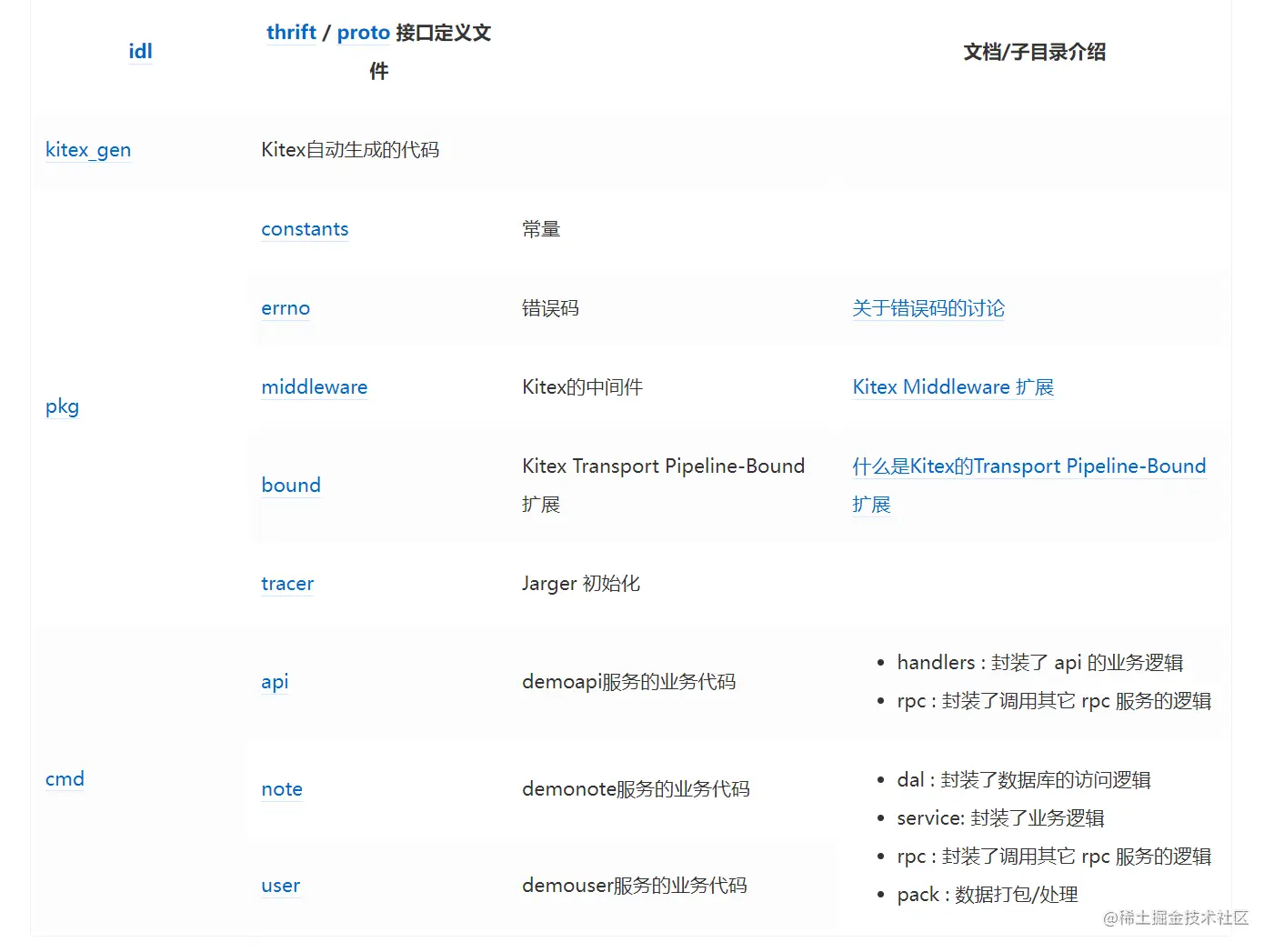Open the note service link
The height and width of the screenshot is (952, 1274).
click(x=282, y=789)
